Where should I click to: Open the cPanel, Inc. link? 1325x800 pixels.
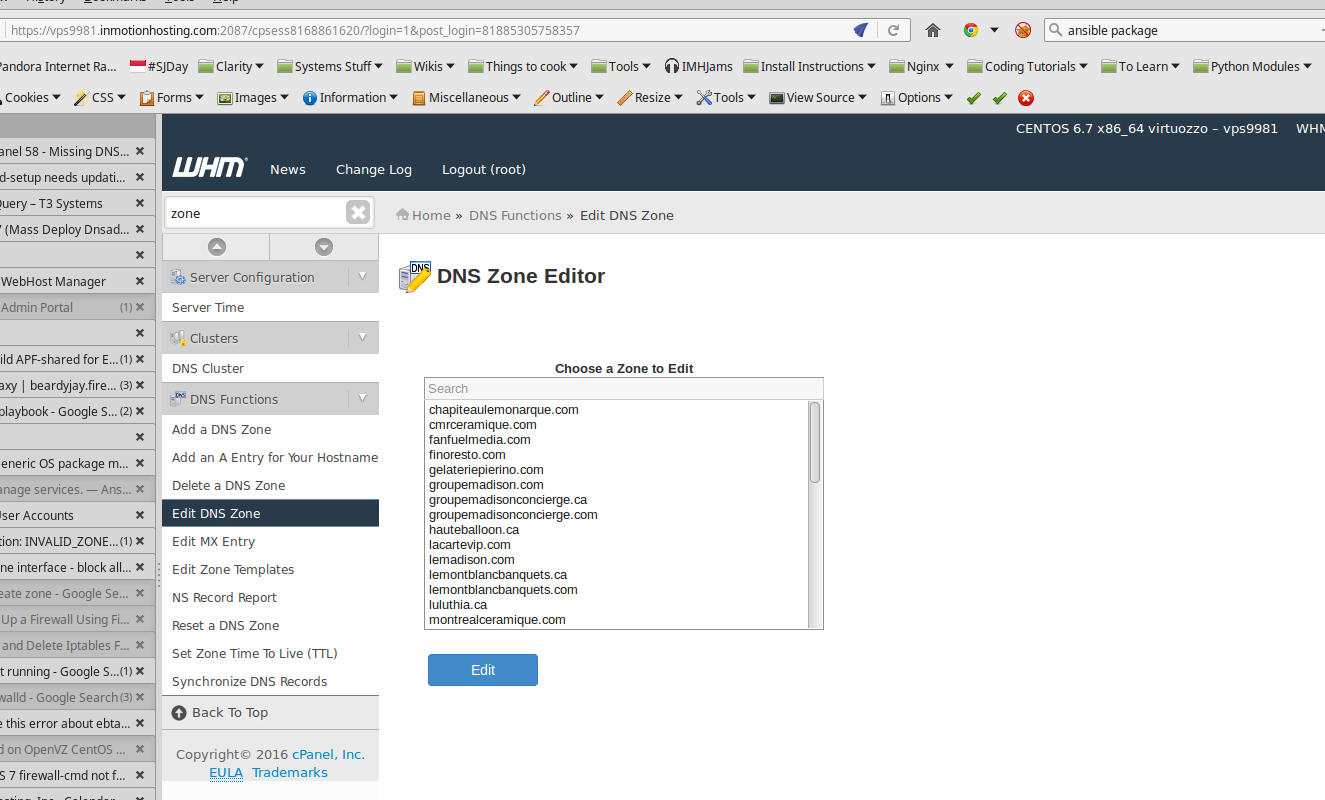click(x=328, y=754)
